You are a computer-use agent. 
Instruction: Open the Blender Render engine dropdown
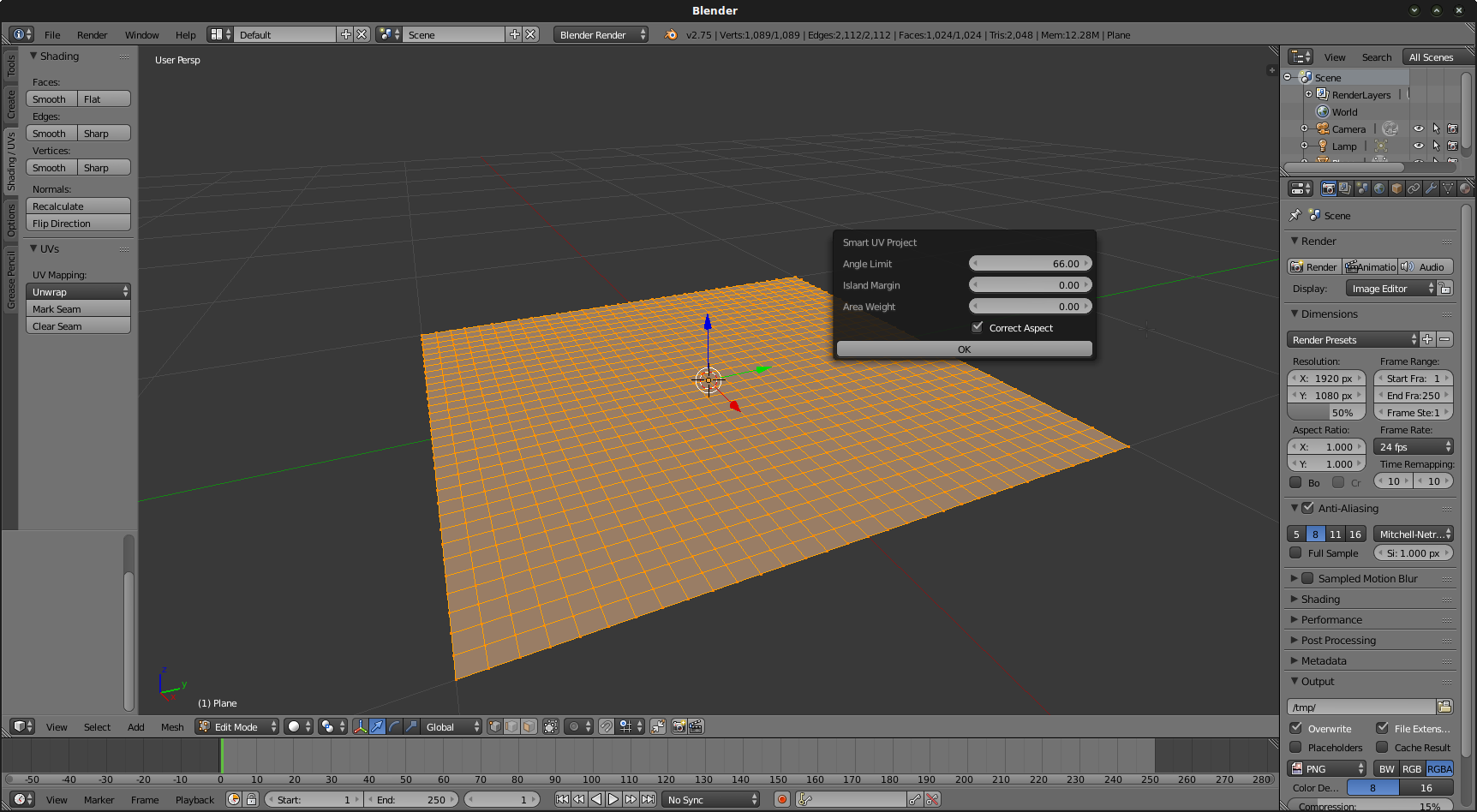tap(601, 35)
